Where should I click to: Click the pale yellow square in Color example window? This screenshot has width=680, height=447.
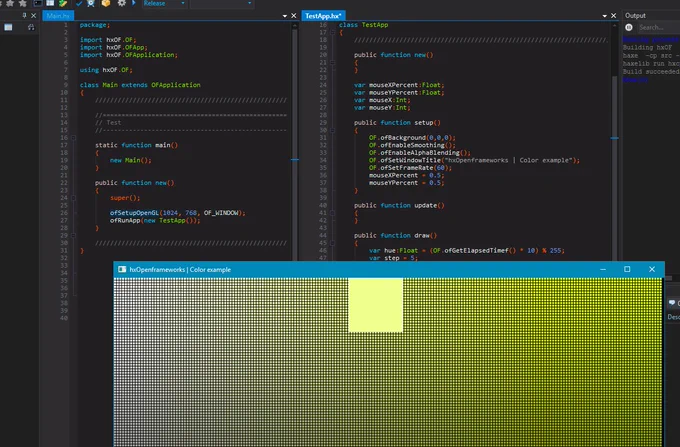[376, 305]
